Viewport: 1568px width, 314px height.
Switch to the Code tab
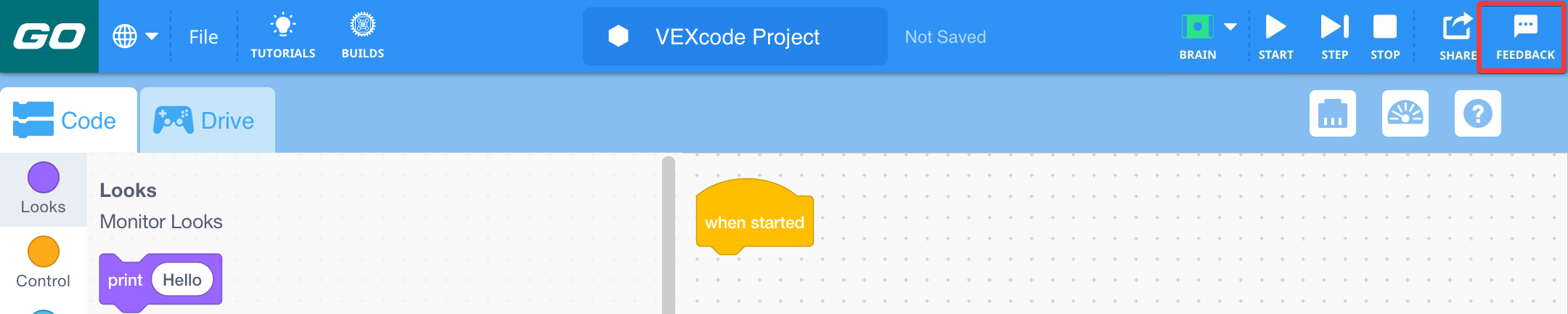pyautogui.click(x=68, y=121)
